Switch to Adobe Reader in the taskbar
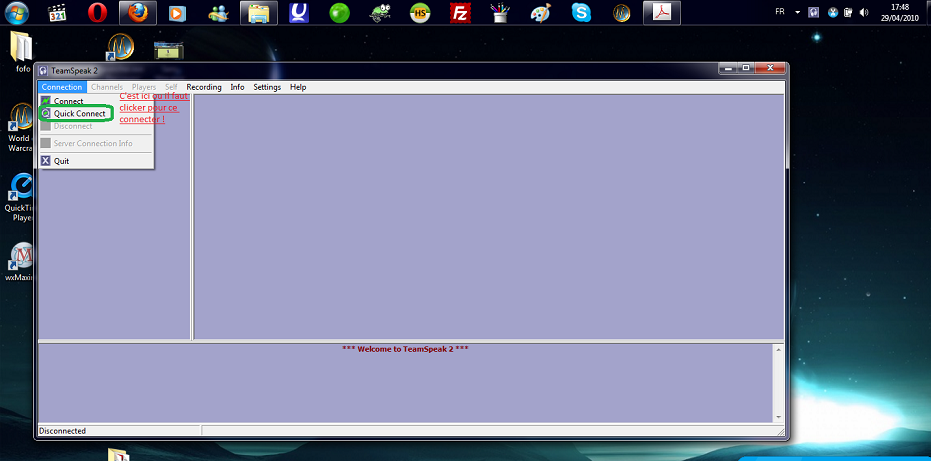The image size is (931, 461). [661, 12]
